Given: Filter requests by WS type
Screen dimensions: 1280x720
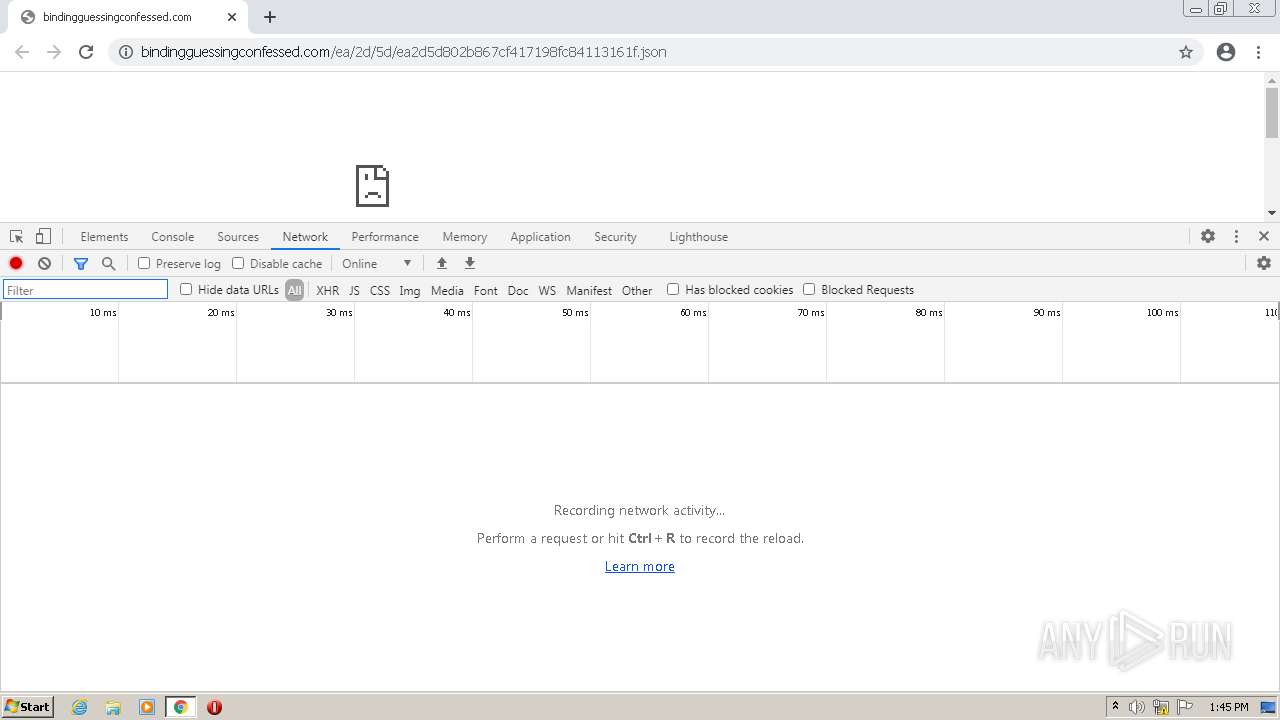Looking at the screenshot, I should point(547,290).
